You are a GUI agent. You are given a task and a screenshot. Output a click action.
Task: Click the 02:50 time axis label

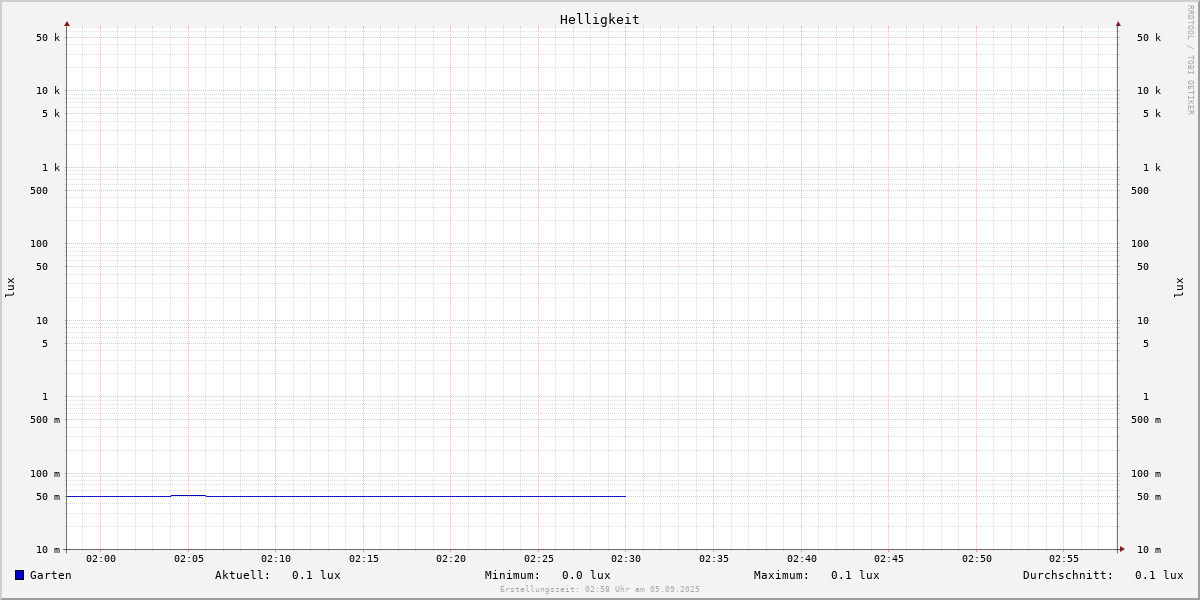tap(977, 559)
